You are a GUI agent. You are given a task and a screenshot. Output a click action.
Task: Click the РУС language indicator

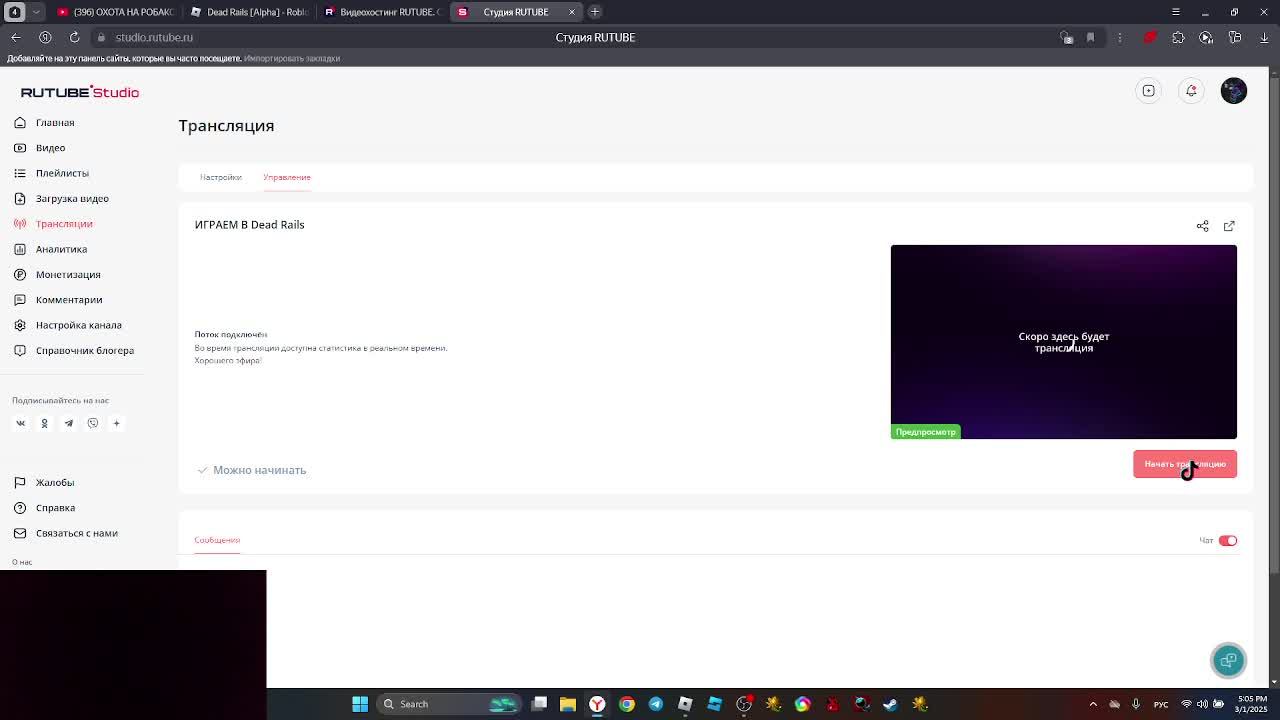[1161, 704]
